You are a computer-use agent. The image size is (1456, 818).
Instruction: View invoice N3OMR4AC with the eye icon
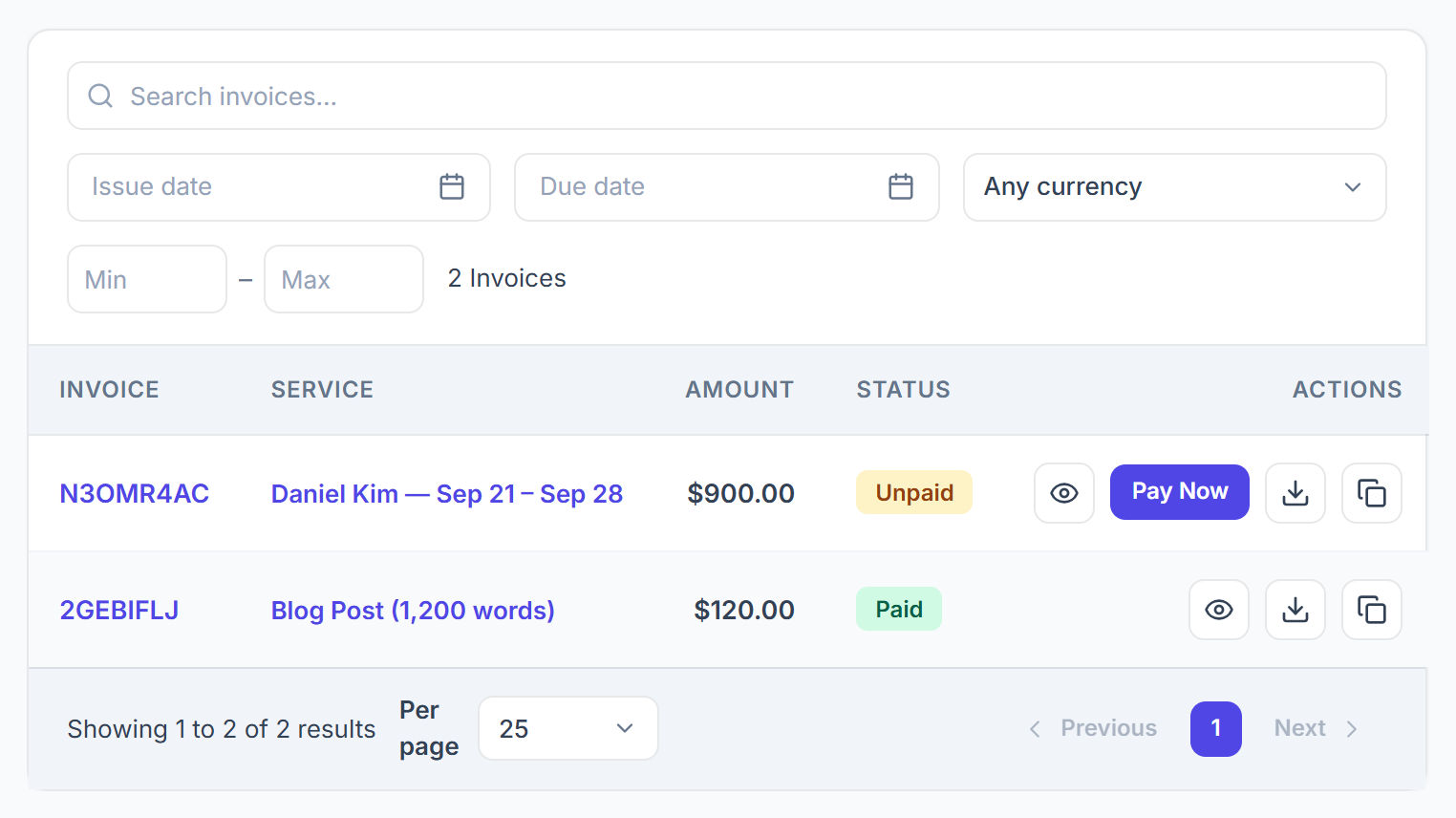tap(1064, 493)
